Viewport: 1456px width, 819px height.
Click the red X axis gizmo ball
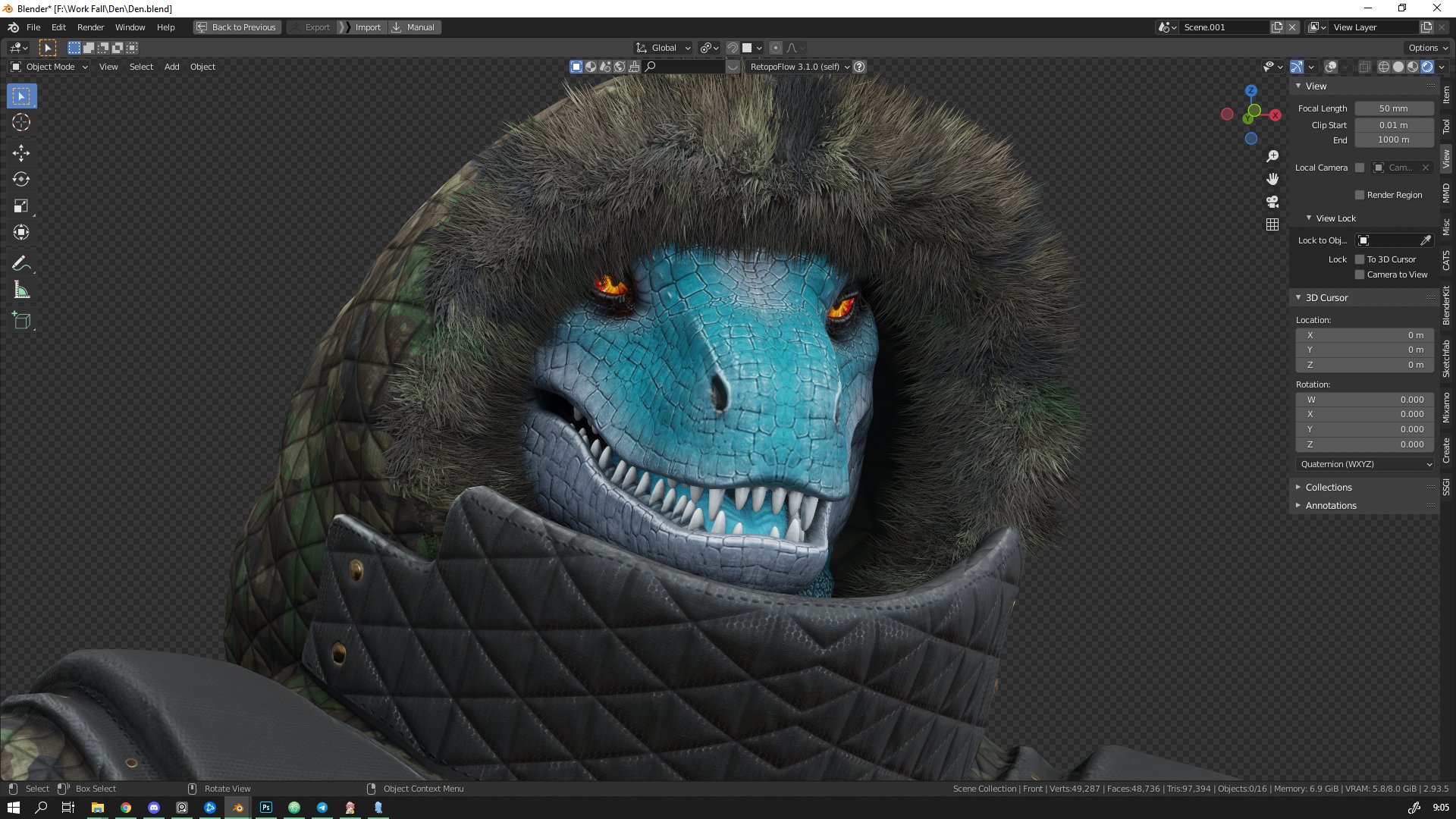pos(1276,115)
